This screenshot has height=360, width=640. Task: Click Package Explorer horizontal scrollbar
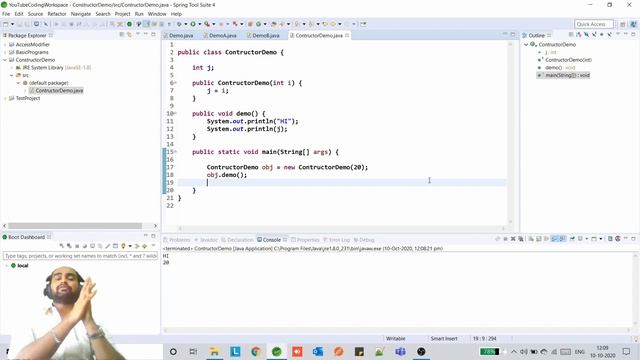[x=75, y=226]
